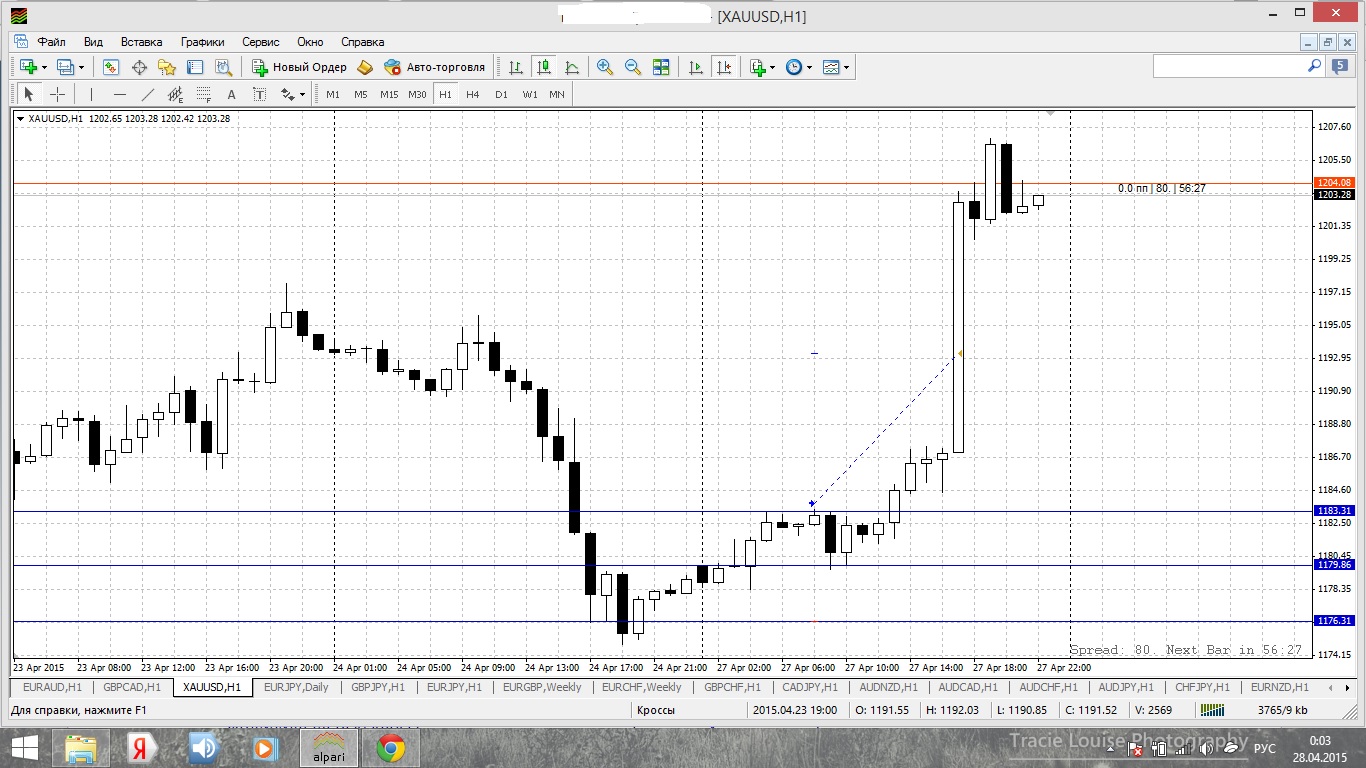
Task: Click the 1183.31 horizontal line price label
Action: click(1334, 510)
